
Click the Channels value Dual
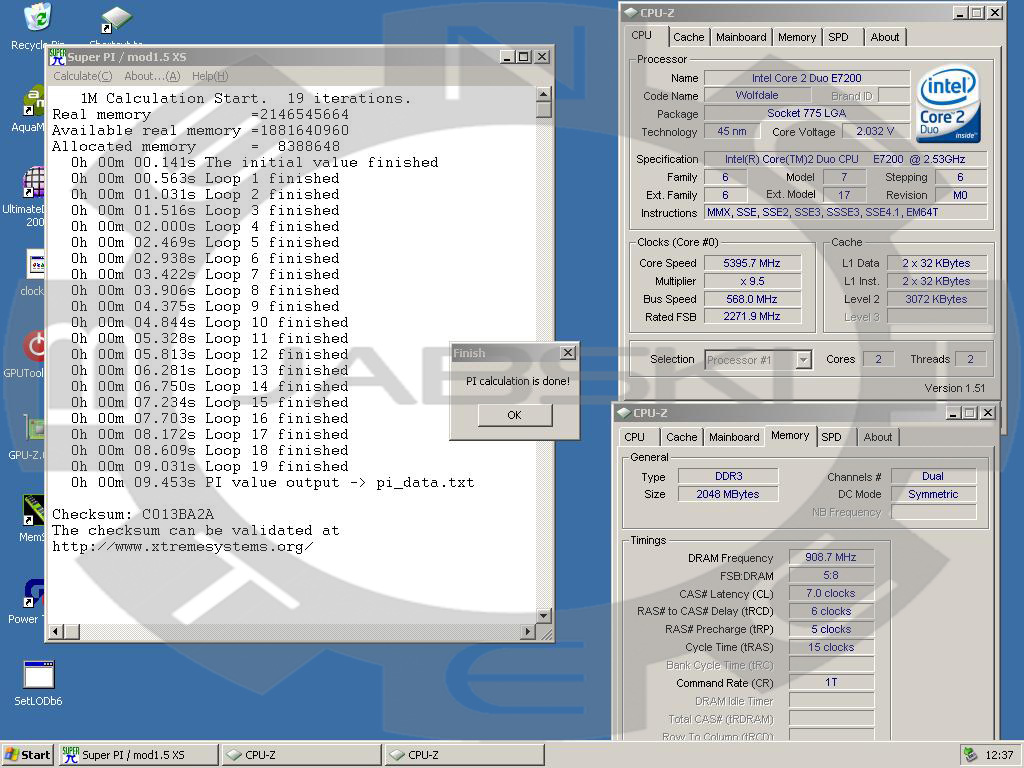(x=933, y=476)
